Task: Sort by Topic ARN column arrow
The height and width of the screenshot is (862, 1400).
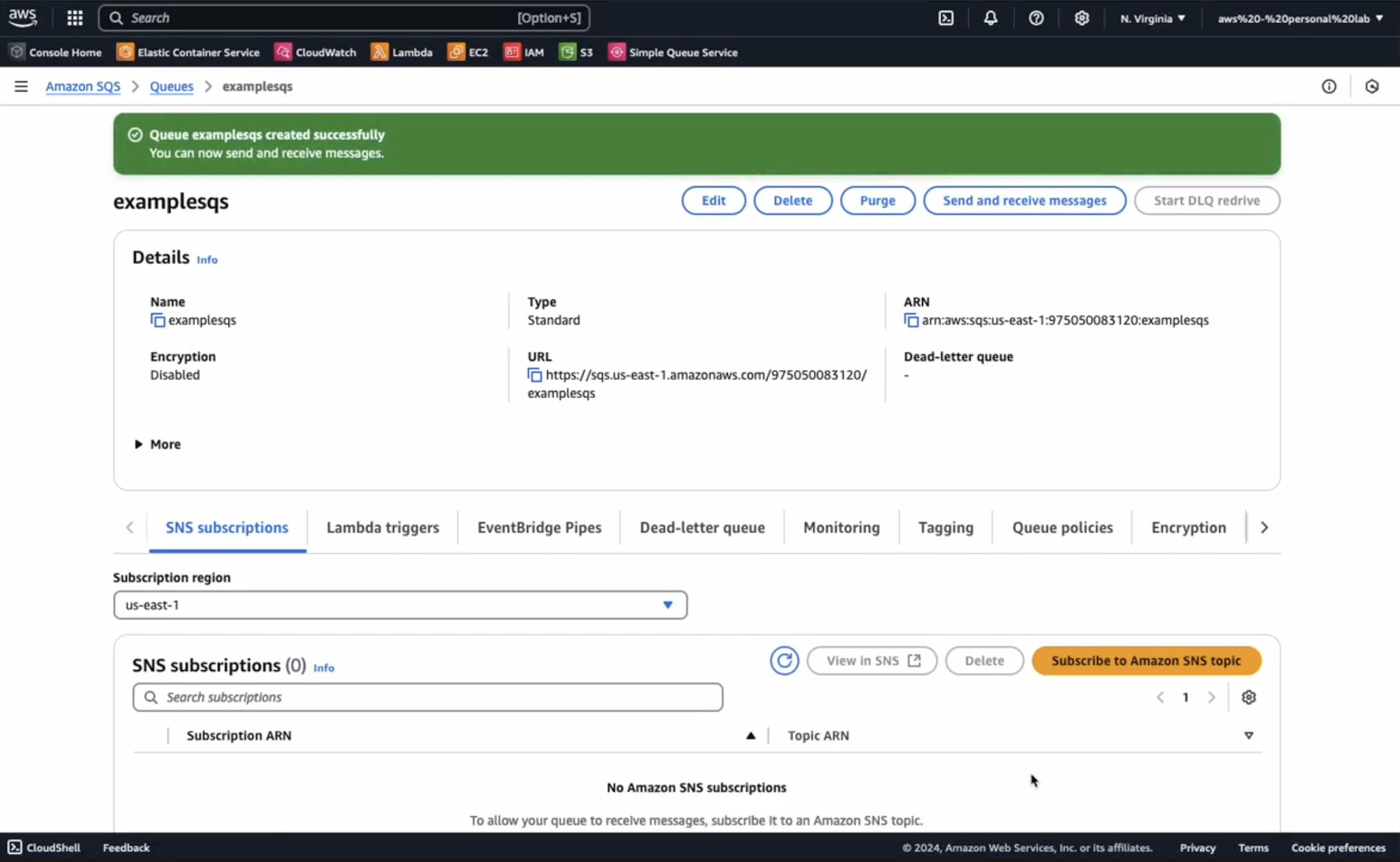Action: coord(1249,735)
